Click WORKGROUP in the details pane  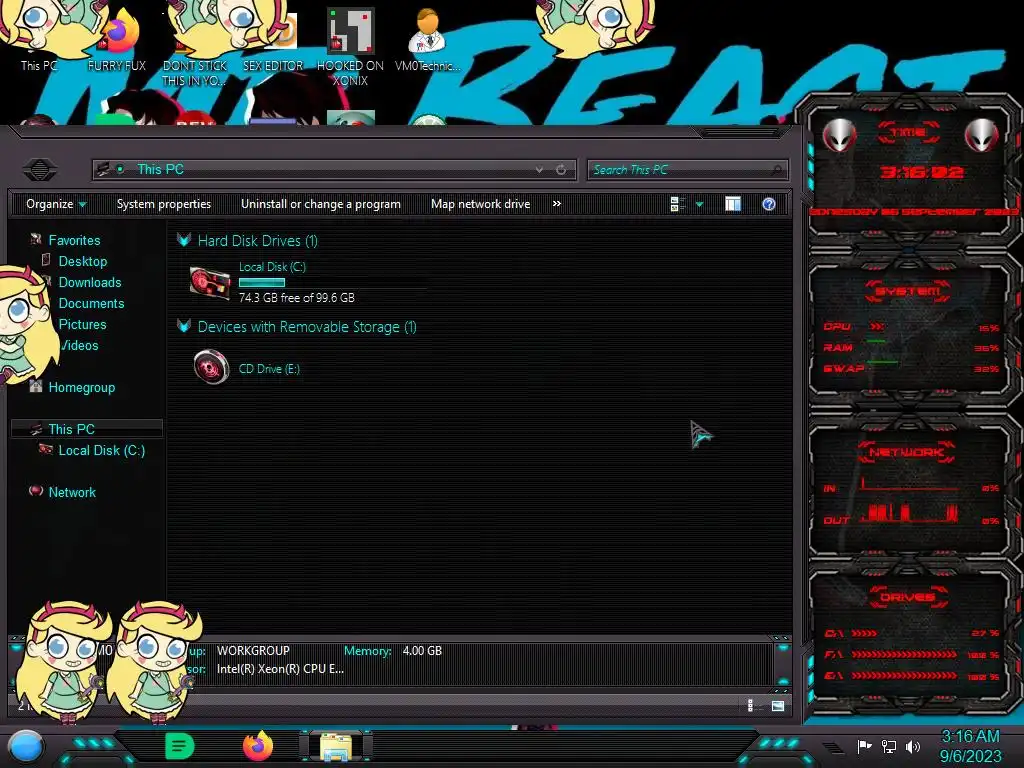[253, 651]
